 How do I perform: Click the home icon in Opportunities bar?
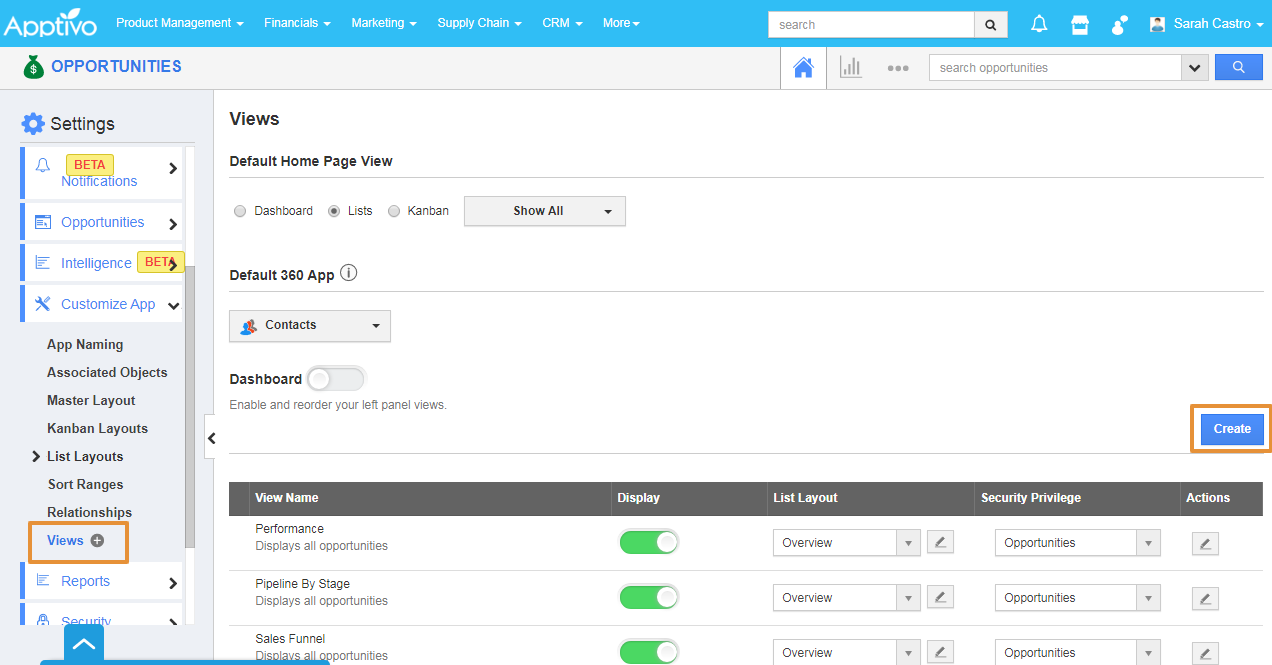pos(803,68)
